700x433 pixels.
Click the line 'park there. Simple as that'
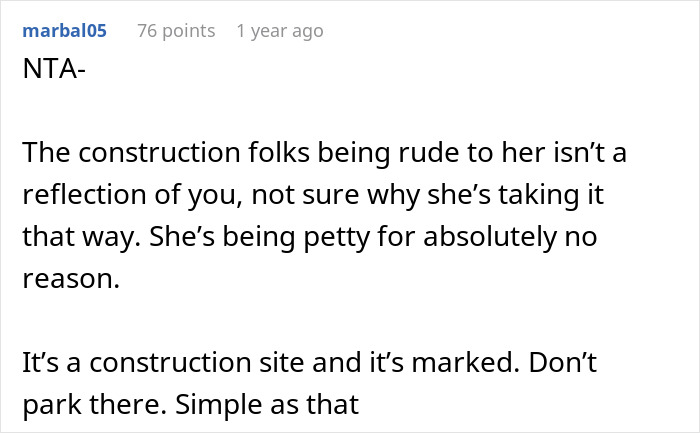191,404
